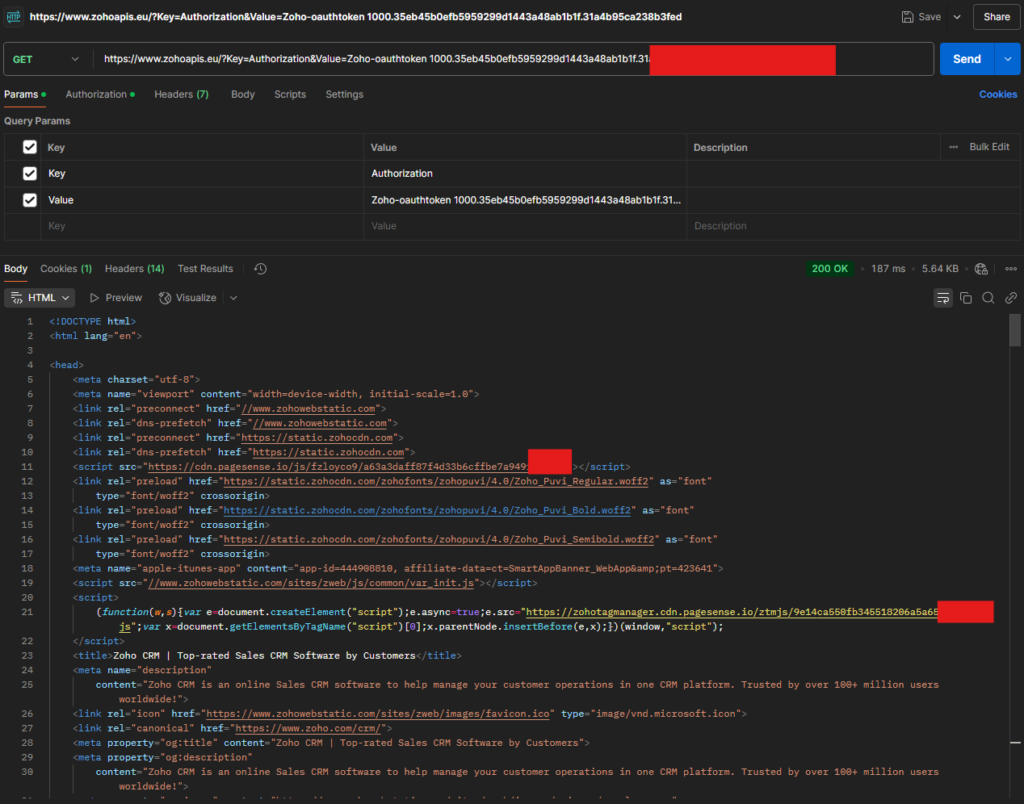Open the request Headers (7) tab
The image size is (1024, 804).
coord(182,95)
